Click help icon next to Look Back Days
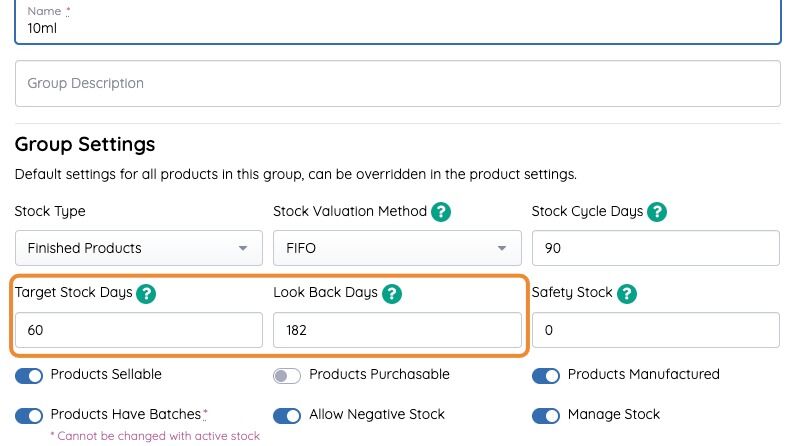This screenshot has height=446, width=795. click(392, 293)
